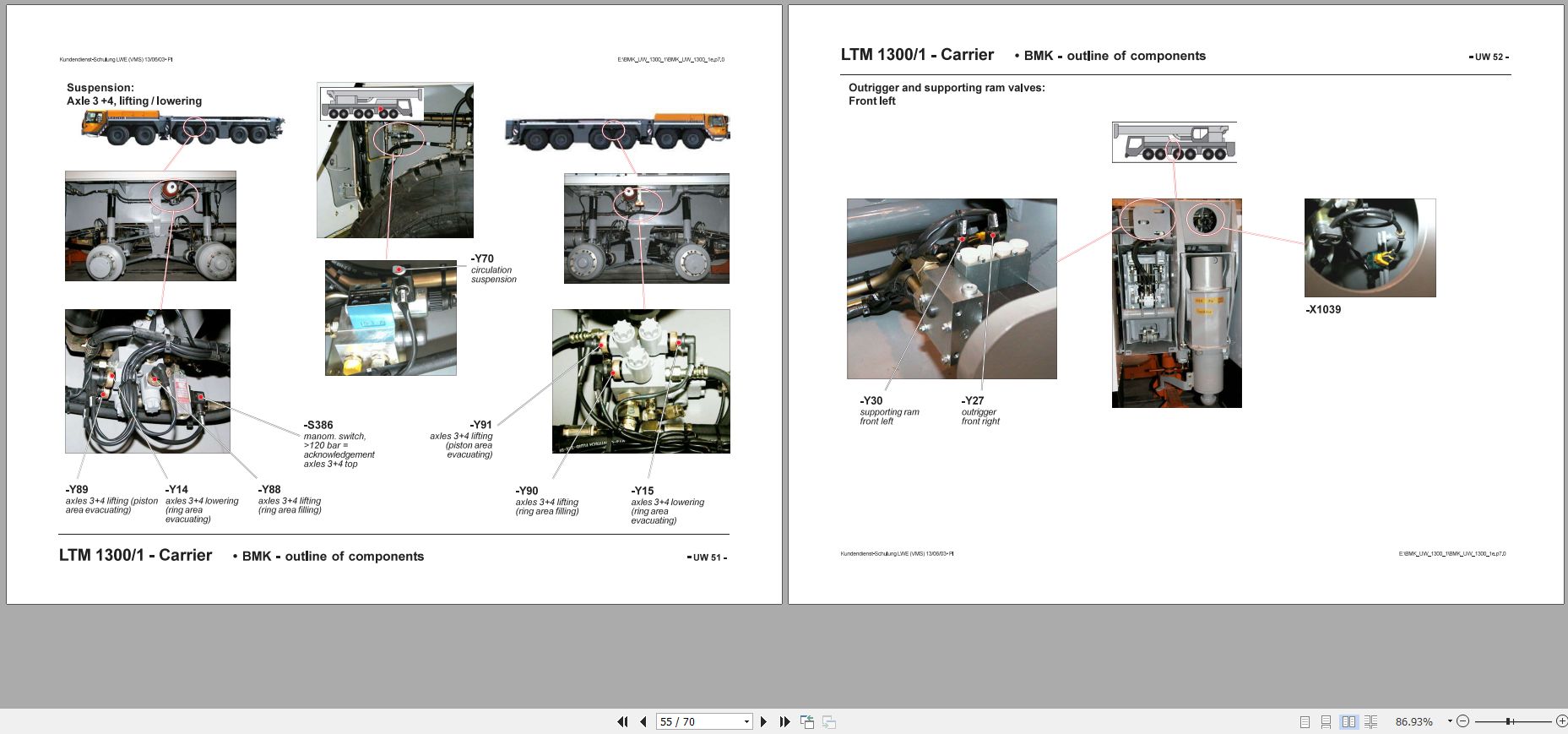The width and height of the screenshot is (1568, 734).
Task: Click the Suspension: Axle 3+4 heading
Action: 134,94
